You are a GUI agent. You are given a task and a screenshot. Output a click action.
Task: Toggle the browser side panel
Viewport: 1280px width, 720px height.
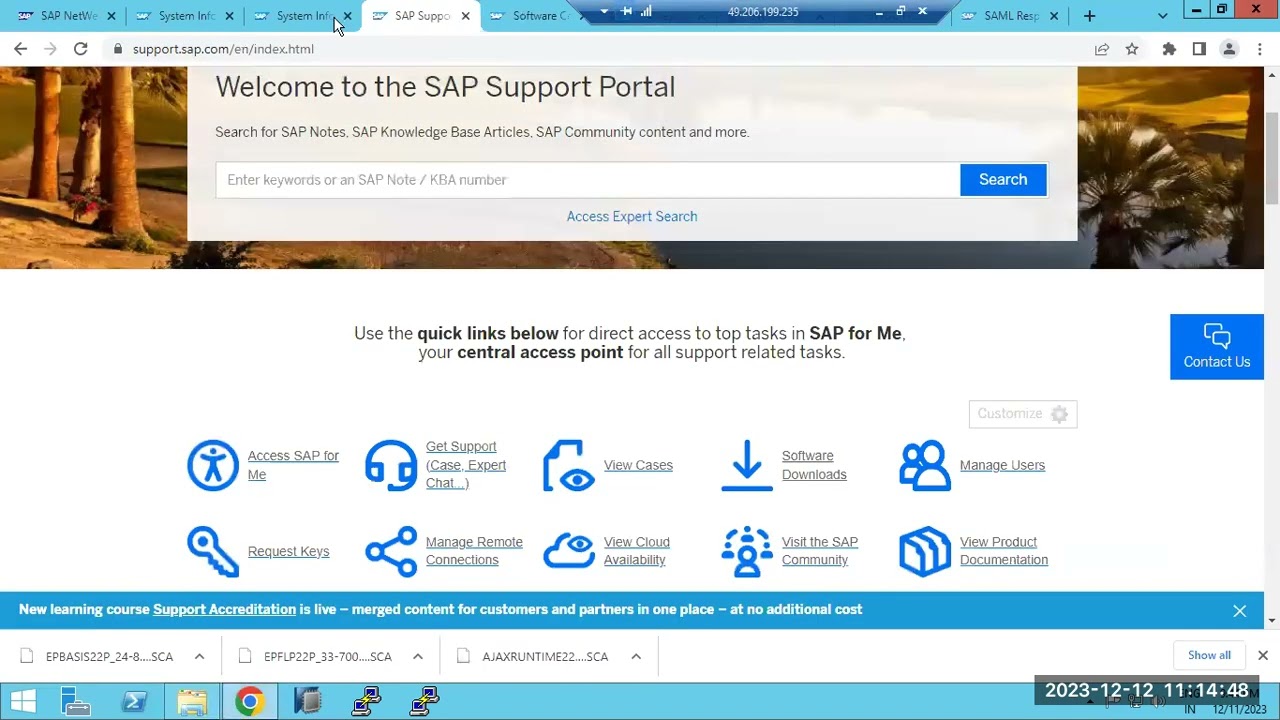pos(1199,49)
